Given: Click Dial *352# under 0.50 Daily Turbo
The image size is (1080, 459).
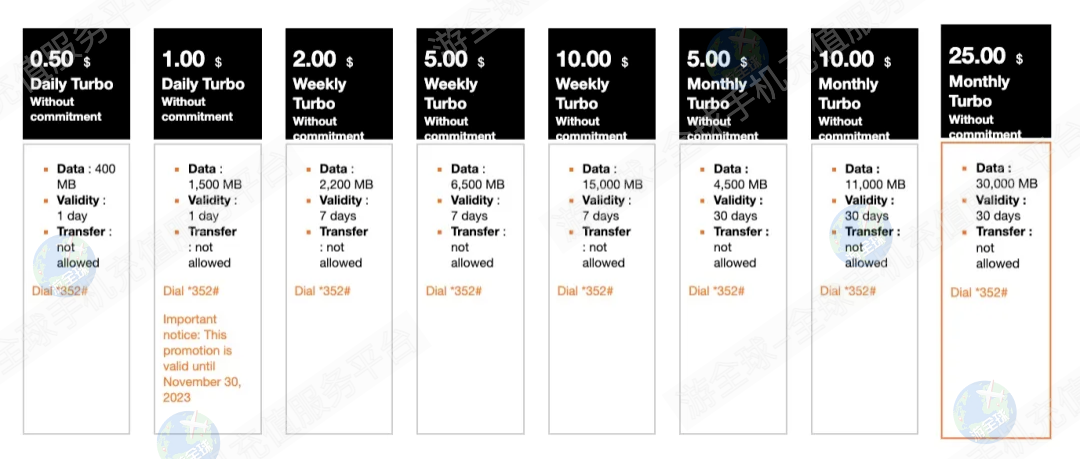Looking at the screenshot, I should click(x=59, y=290).
